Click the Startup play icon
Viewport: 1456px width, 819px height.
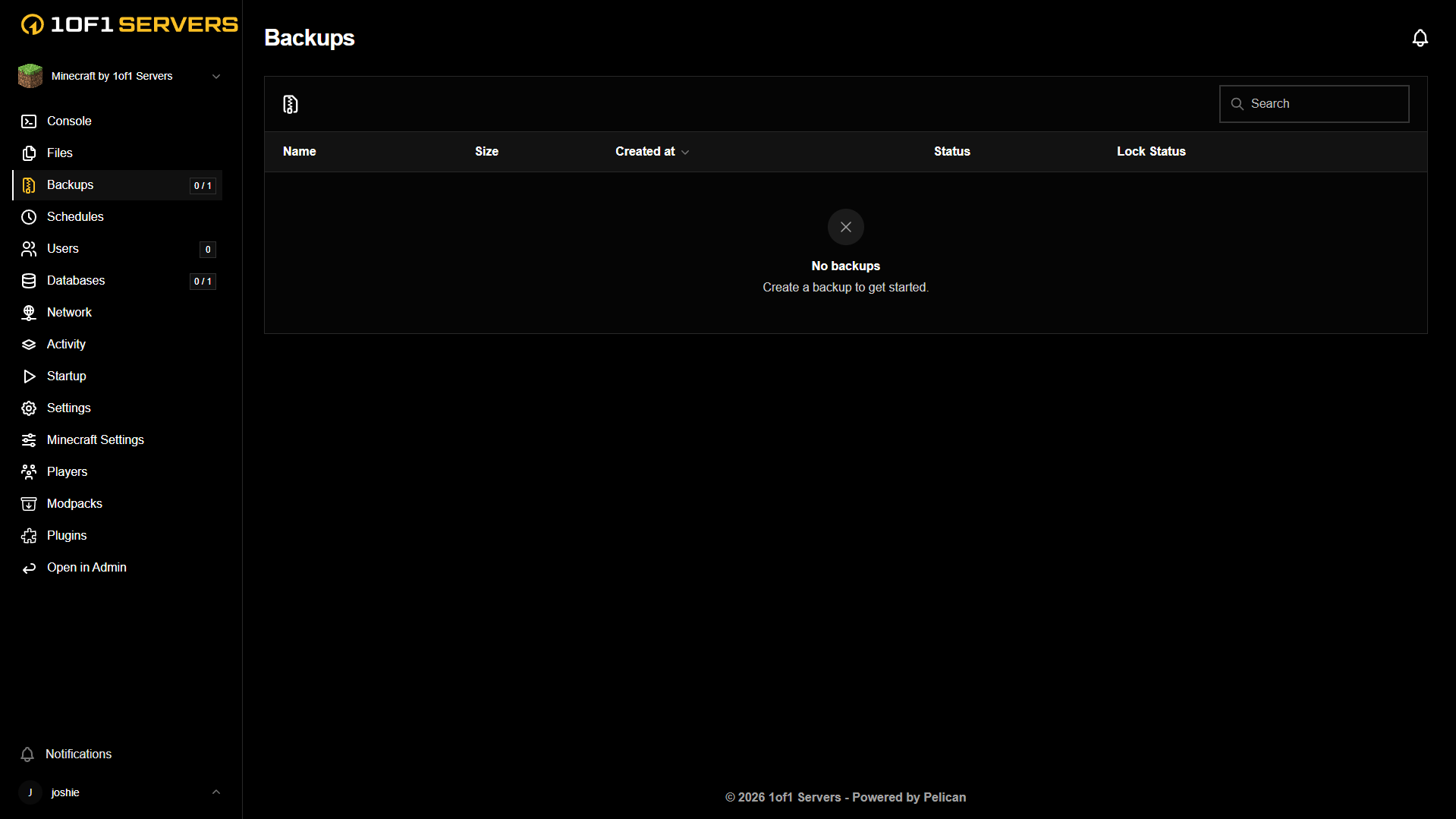(29, 376)
